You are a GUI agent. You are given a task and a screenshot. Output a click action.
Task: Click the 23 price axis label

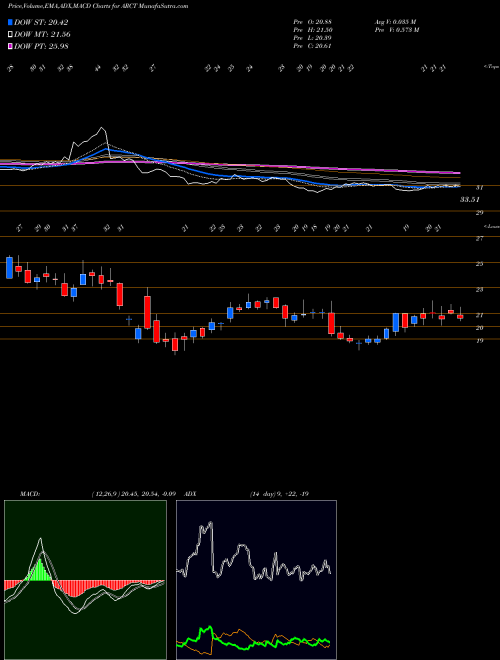coord(479,290)
